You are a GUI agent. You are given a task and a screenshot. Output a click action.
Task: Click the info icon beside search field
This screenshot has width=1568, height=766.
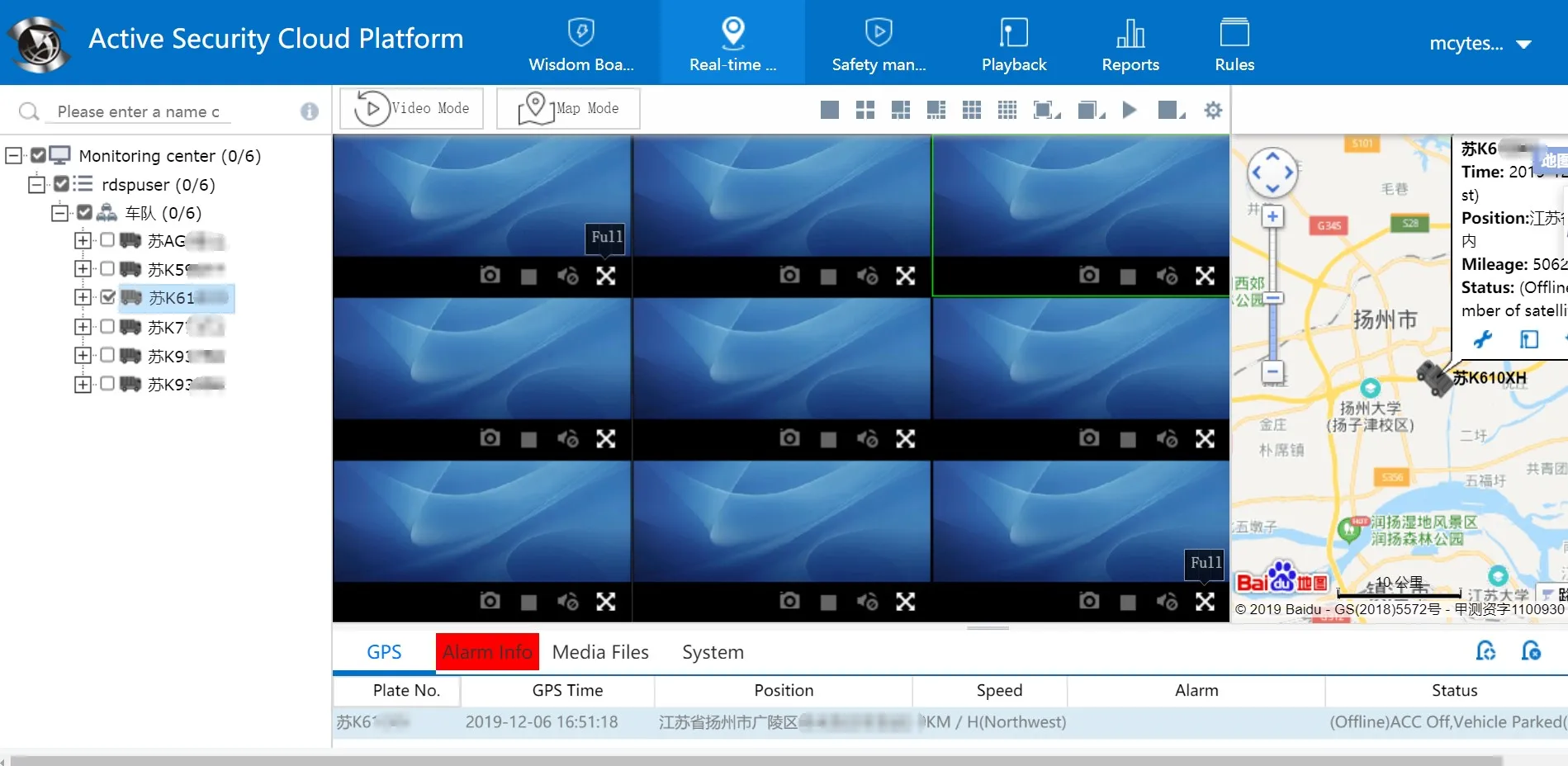pyautogui.click(x=310, y=111)
